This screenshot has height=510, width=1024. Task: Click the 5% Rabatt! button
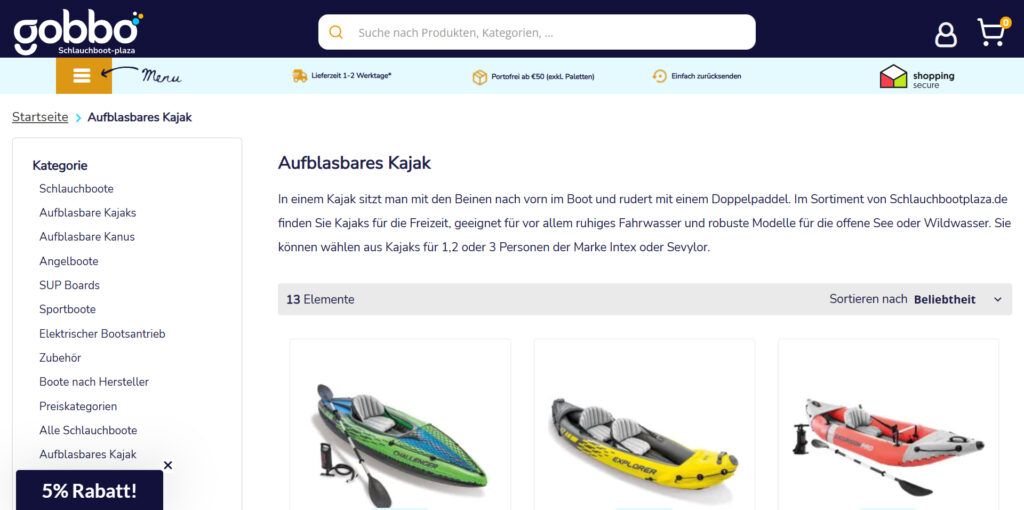pos(89,490)
